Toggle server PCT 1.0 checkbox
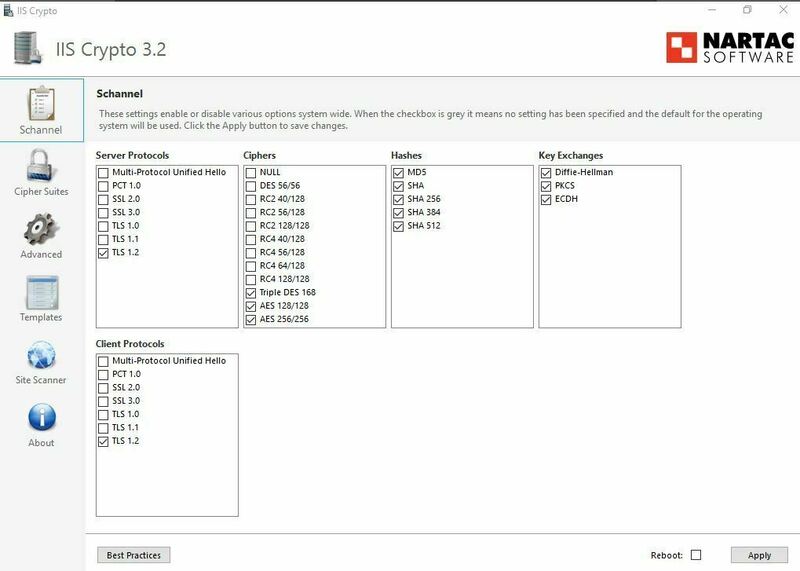The width and height of the screenshot is (800, 571). point(103,186)
